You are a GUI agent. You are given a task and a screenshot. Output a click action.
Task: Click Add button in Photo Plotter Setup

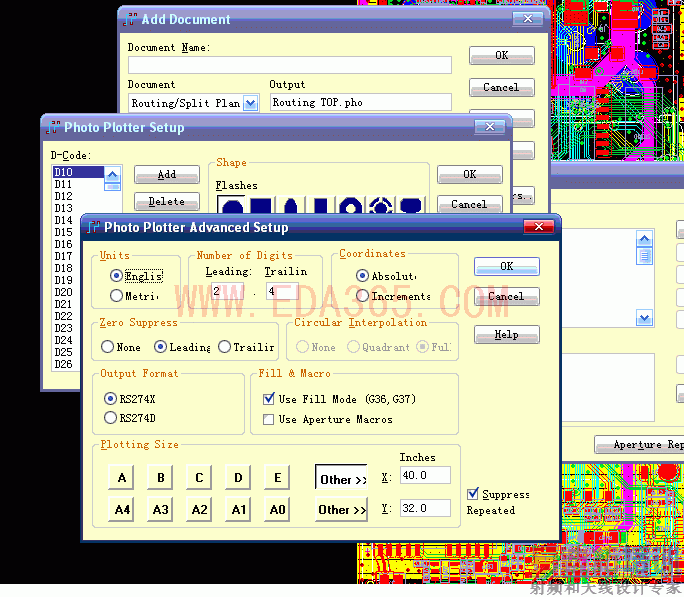tap(166, 175)
